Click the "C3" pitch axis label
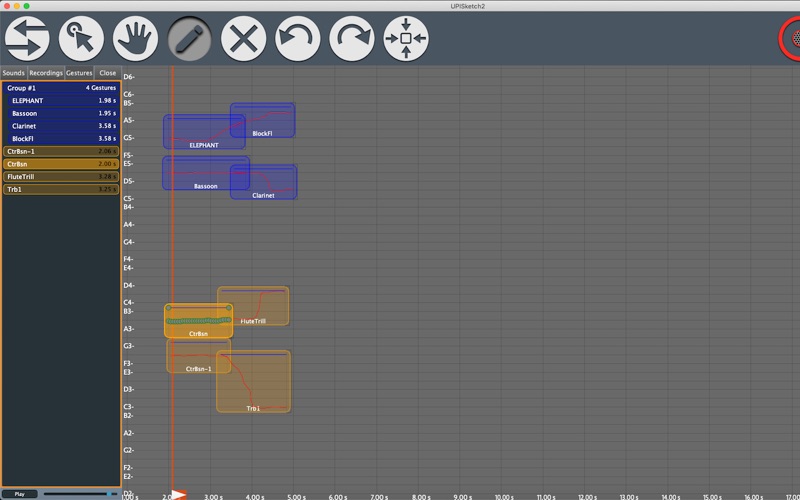The height and width of the screenshot is (500, 800). pos(129,407)
